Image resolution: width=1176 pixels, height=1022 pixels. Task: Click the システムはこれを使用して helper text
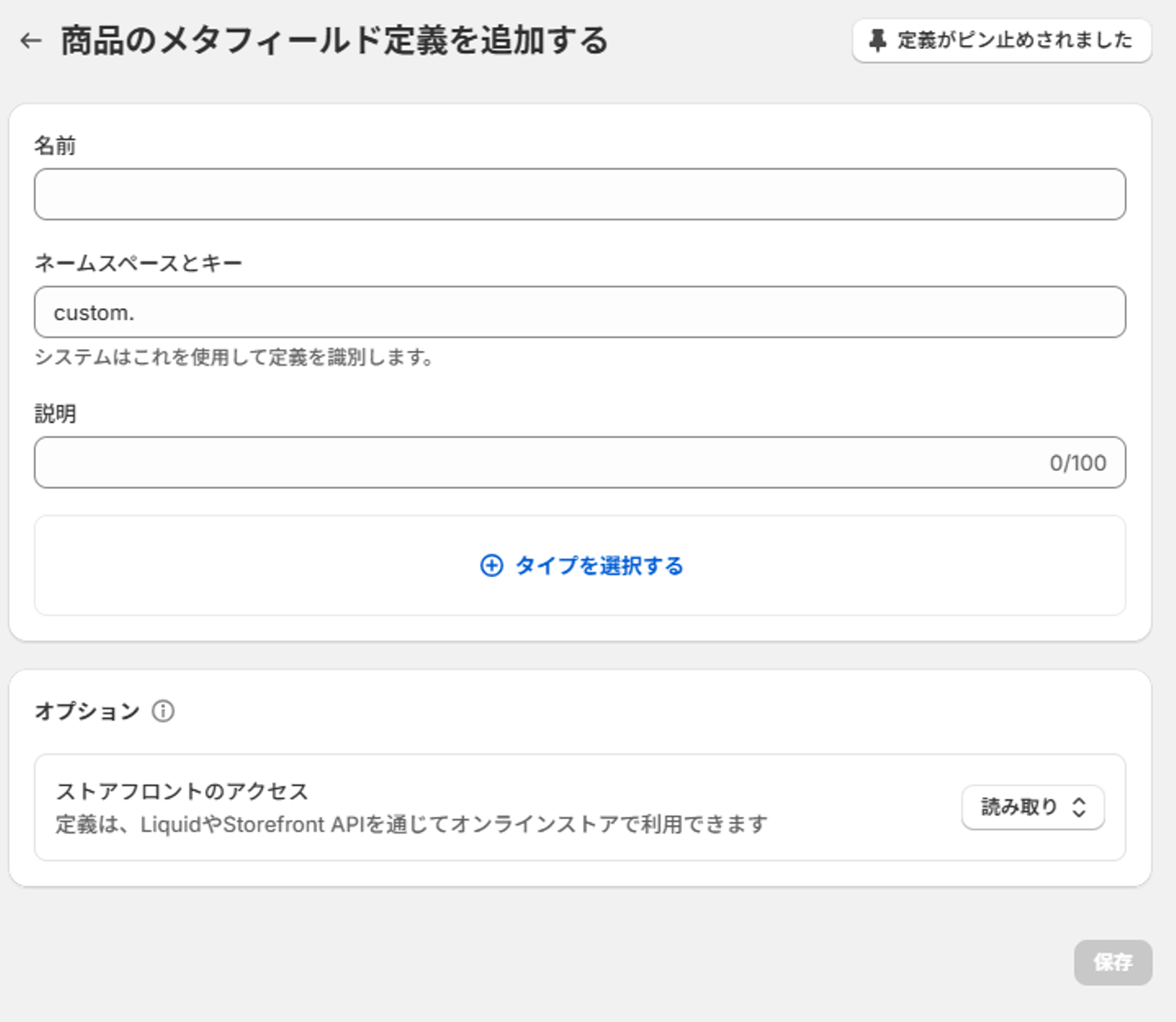tap(234, 357)
